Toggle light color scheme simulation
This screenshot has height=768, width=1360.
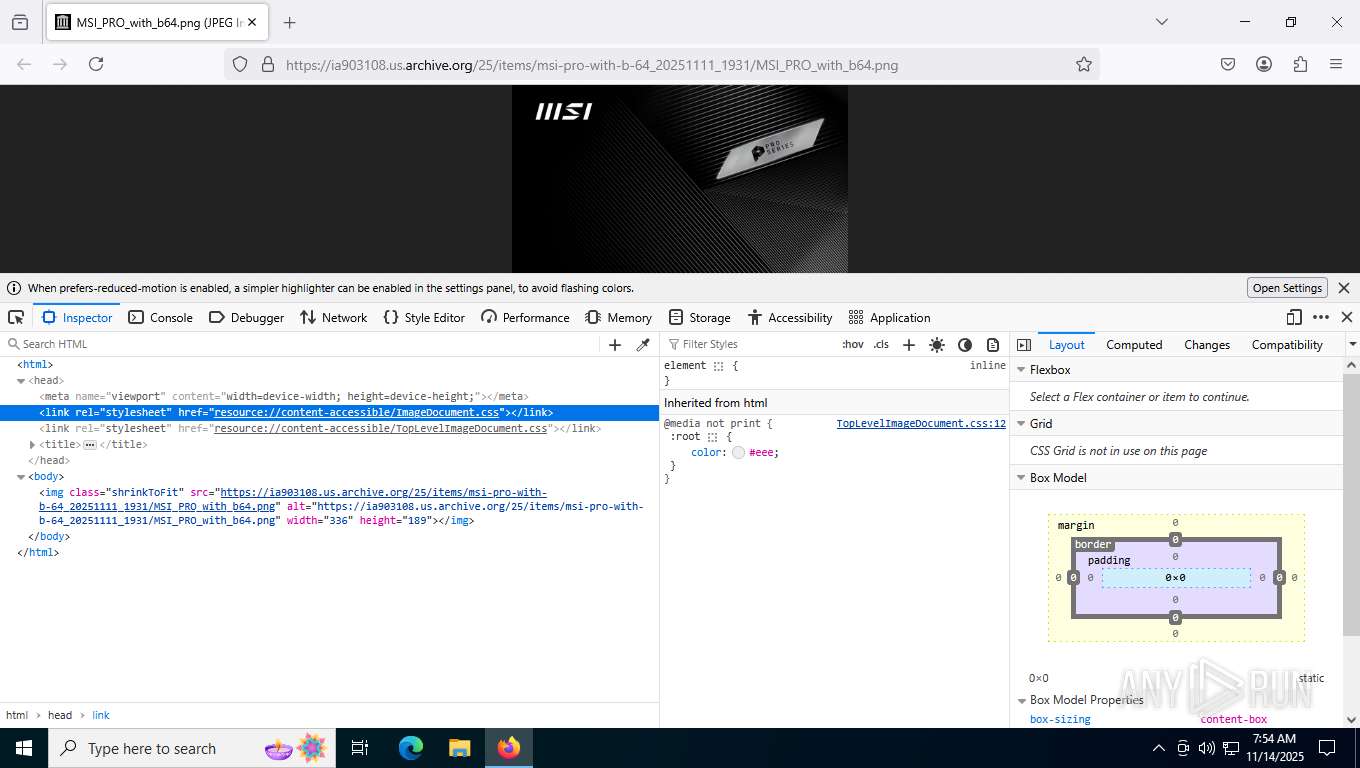(x=936, y=344)
